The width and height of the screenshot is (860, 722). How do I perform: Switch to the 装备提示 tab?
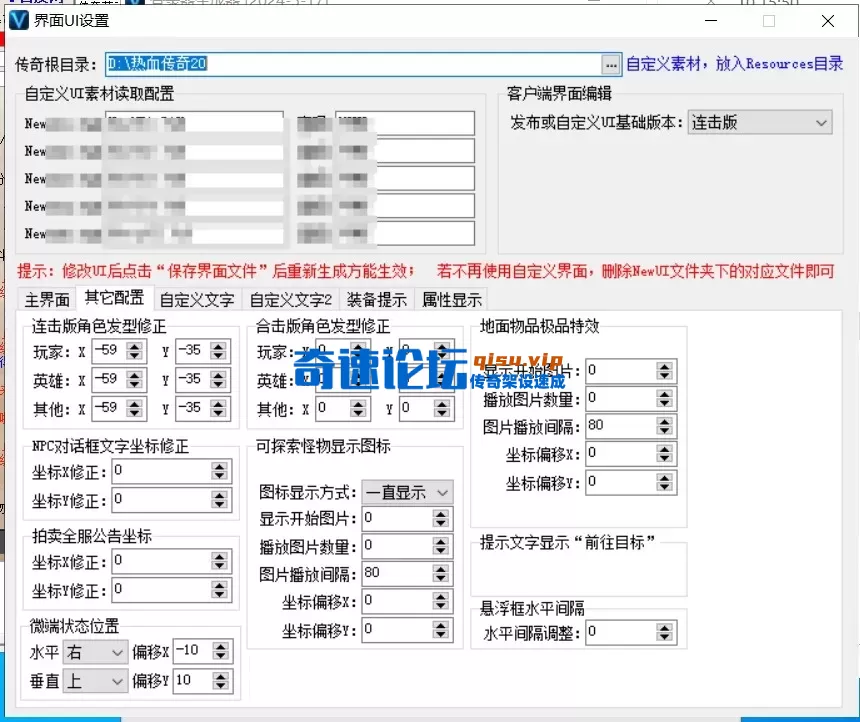(376, 298)
